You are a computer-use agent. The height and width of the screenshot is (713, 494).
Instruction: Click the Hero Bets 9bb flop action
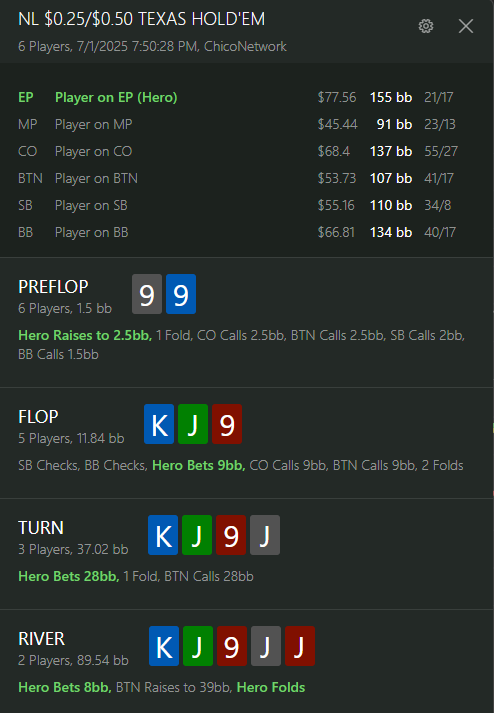[x=199, y=466]
